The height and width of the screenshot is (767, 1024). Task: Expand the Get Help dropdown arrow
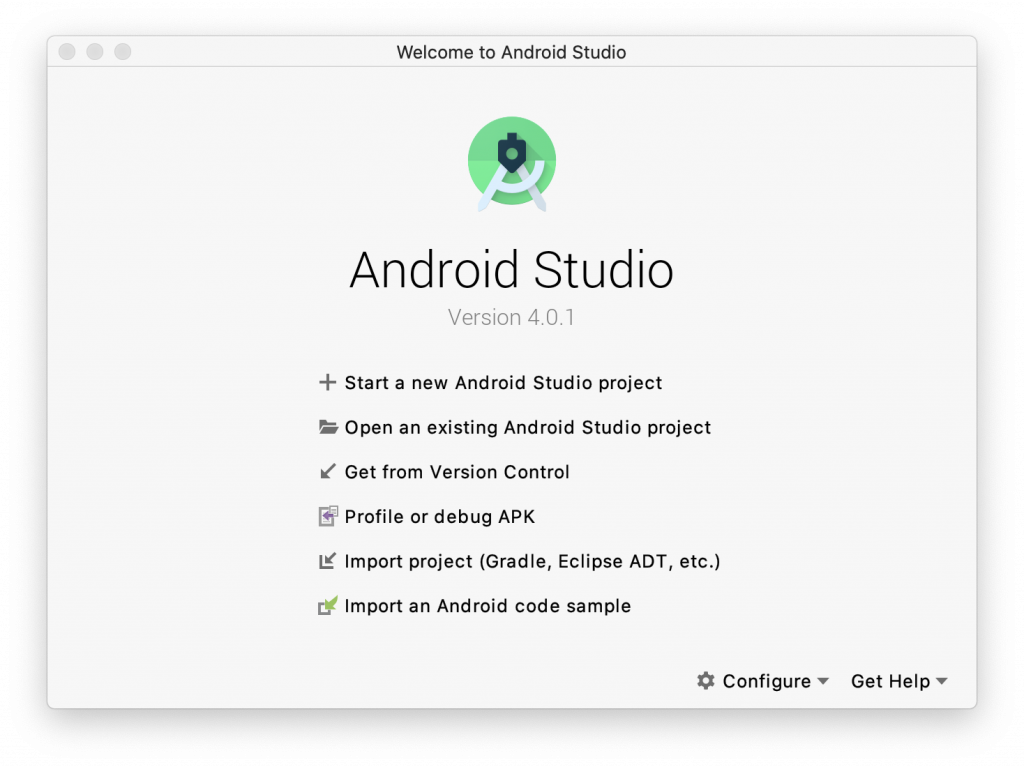[941, 681]
